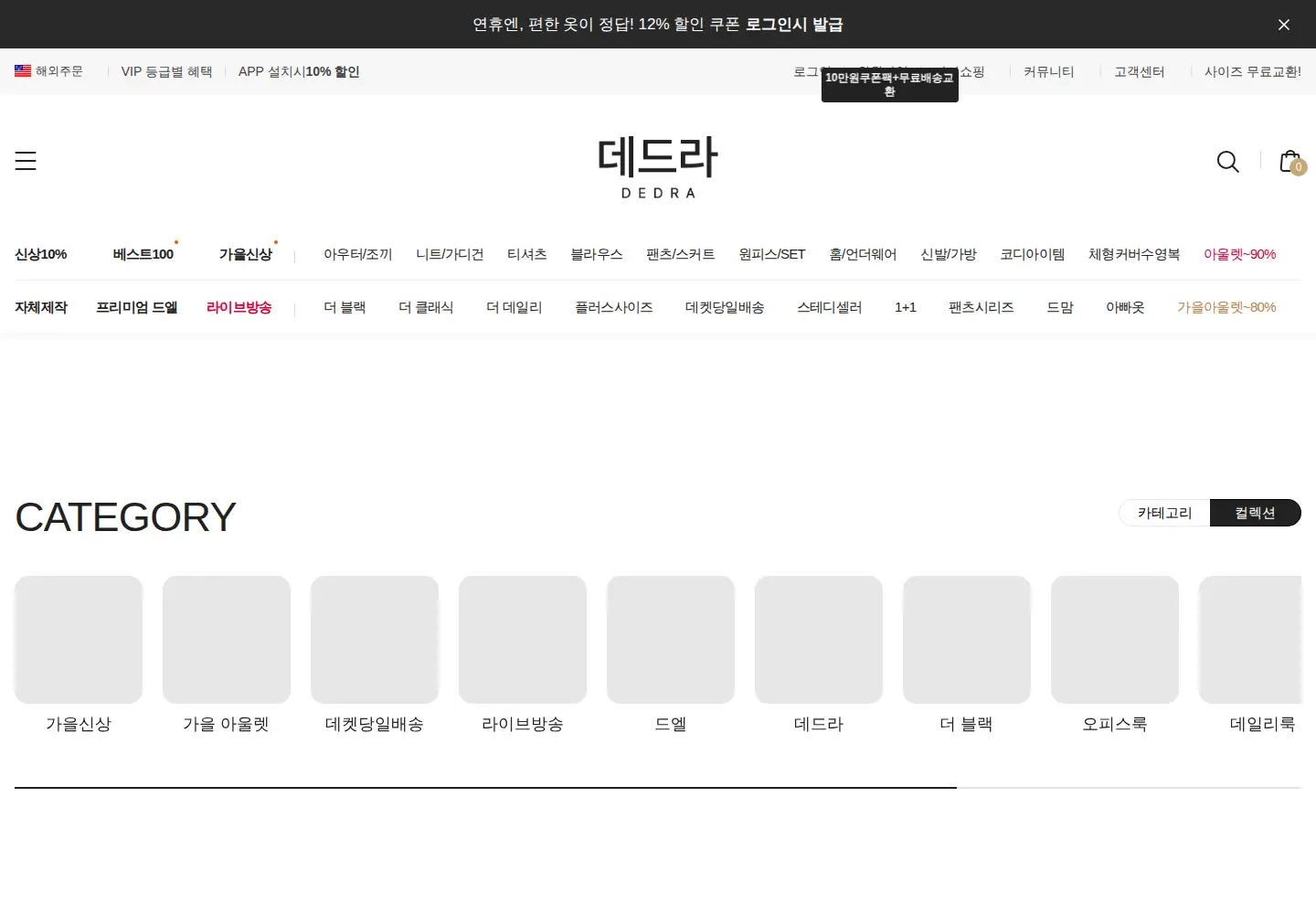Open 오피스룩 category thumbnail
This screenshot has width=1316, height=914.
click(1115, 640)
